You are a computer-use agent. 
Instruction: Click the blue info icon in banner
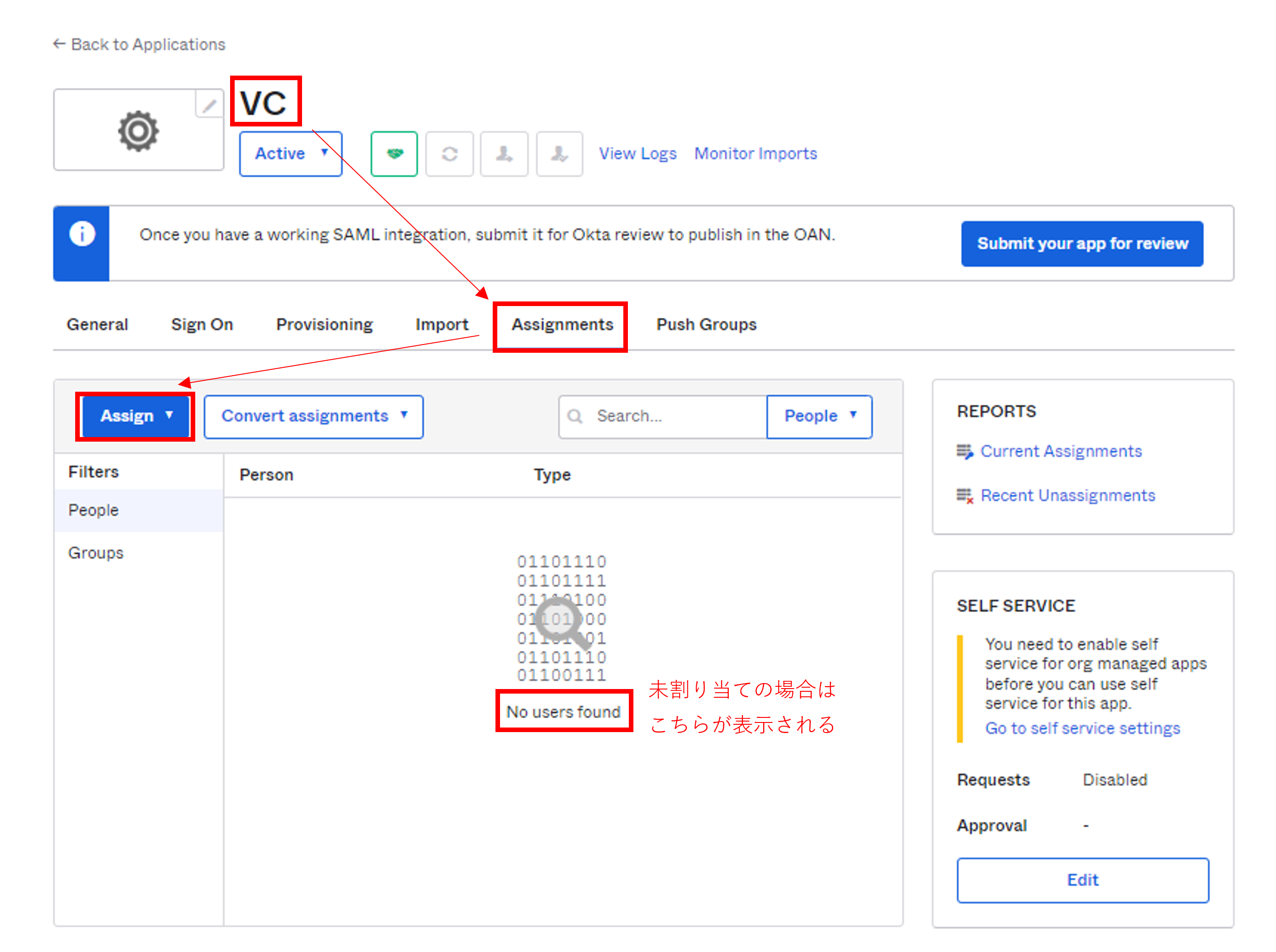click(82, 234)
